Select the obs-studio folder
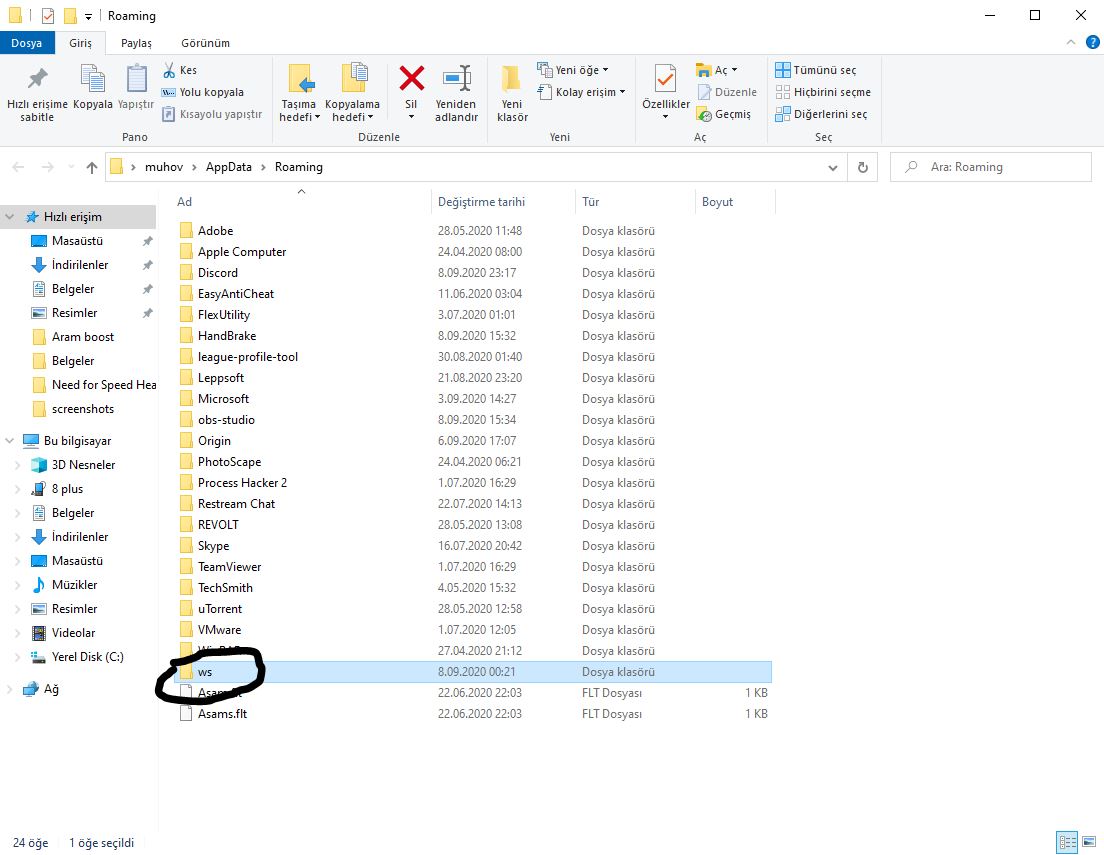 point(226,420)
